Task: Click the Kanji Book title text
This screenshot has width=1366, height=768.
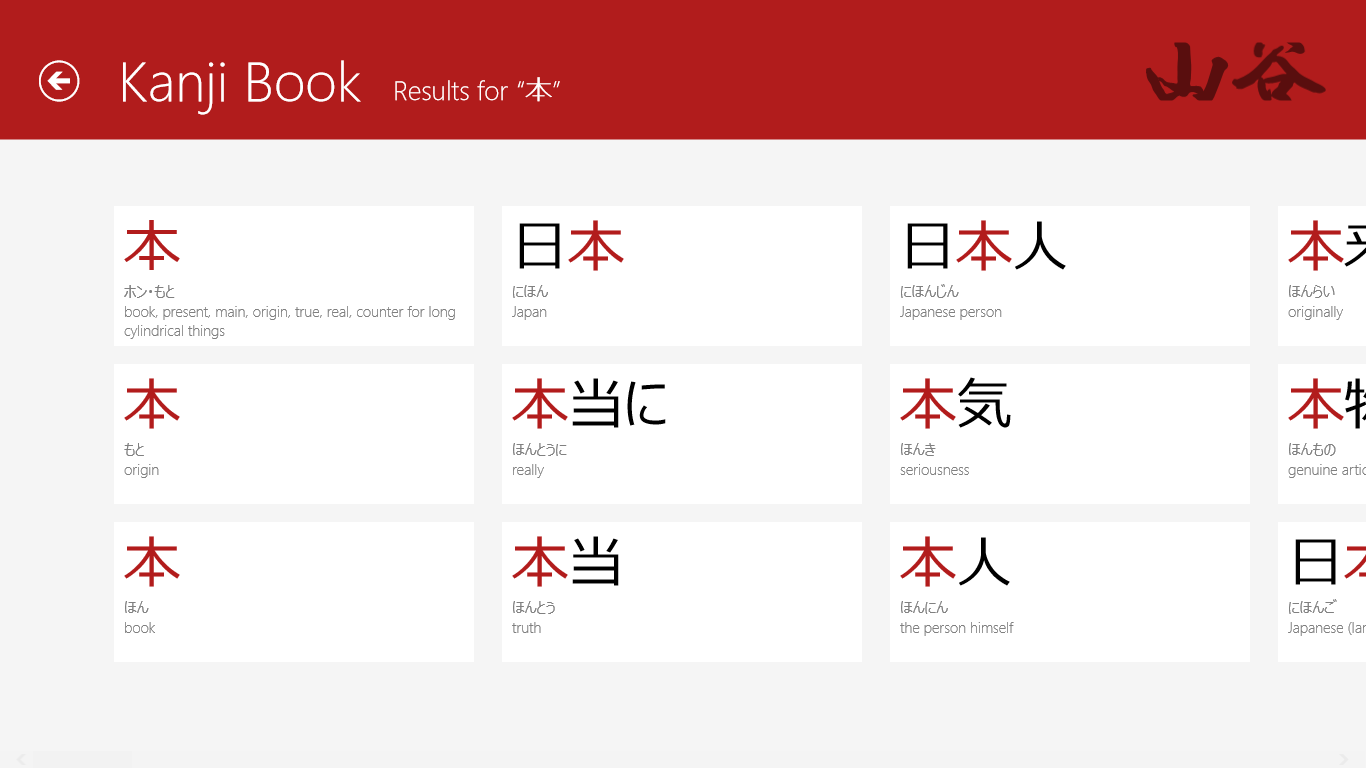Action: coord(240,82)
